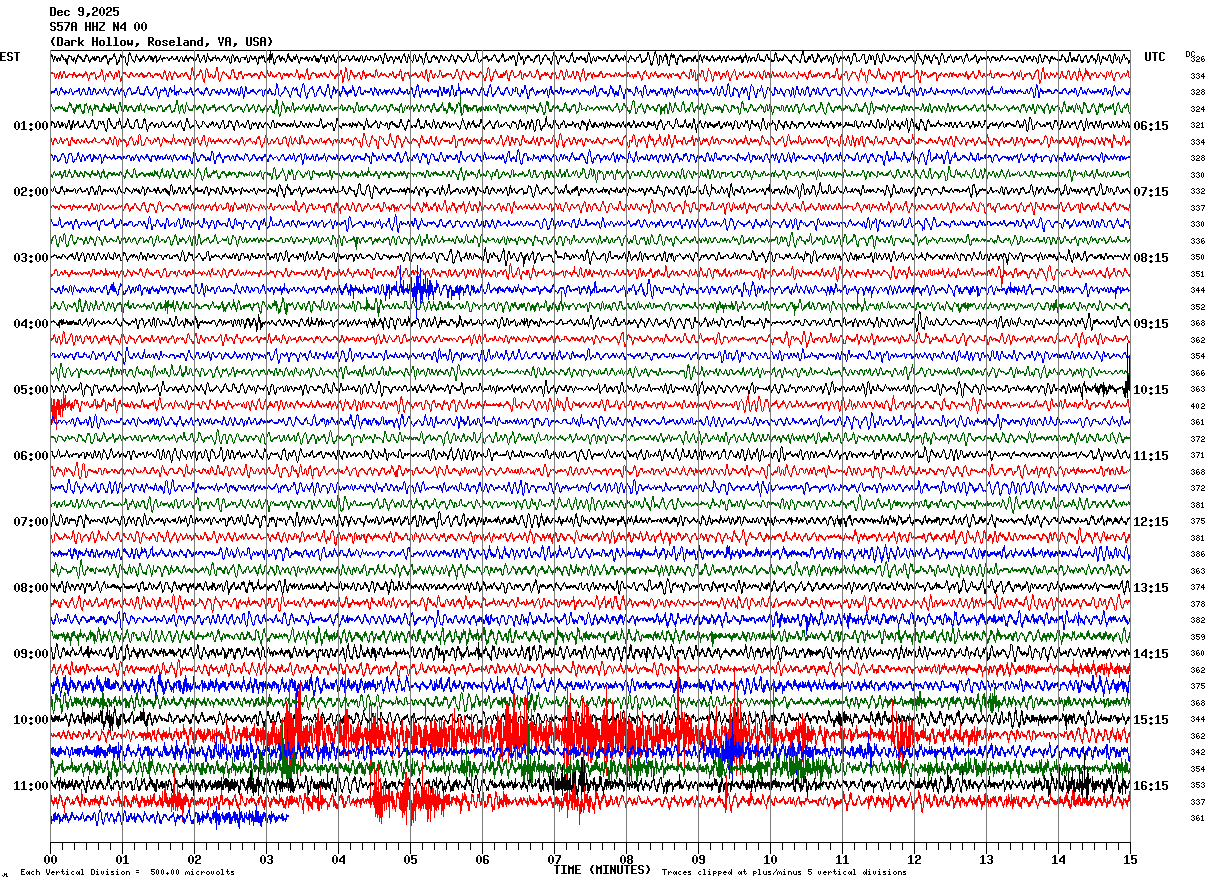Select DC offset value '353'
The height and width of the screenshot is (886, 1210).
[x=1197, y=786]
